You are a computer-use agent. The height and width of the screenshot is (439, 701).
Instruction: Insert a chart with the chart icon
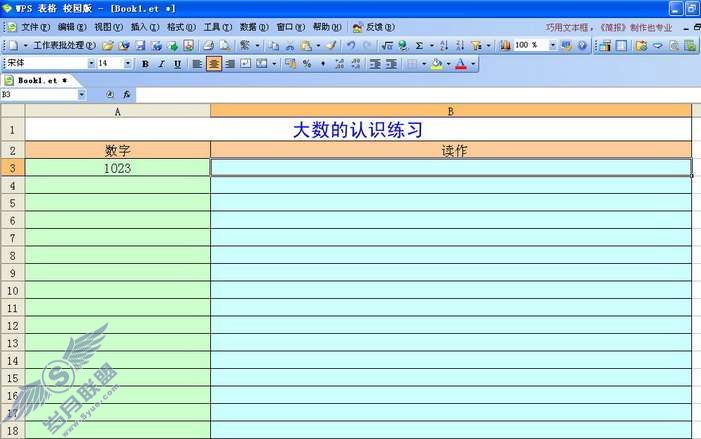tap(505, 45)
